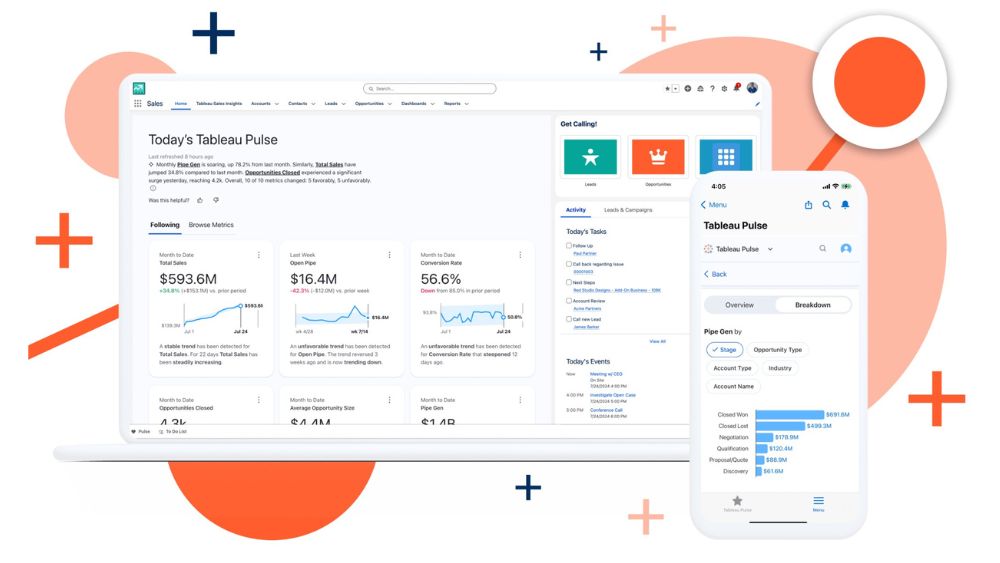Open the Menu icon in the phone bottom bar
Screen dimensions: 1000x563
point(818,502)
